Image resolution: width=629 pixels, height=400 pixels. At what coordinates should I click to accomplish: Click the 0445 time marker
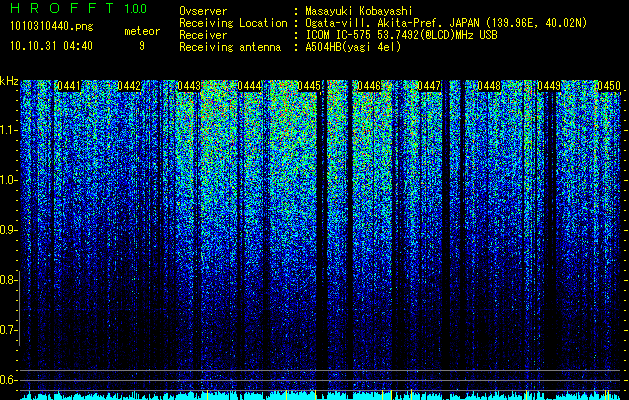click(x=309, y=86)
